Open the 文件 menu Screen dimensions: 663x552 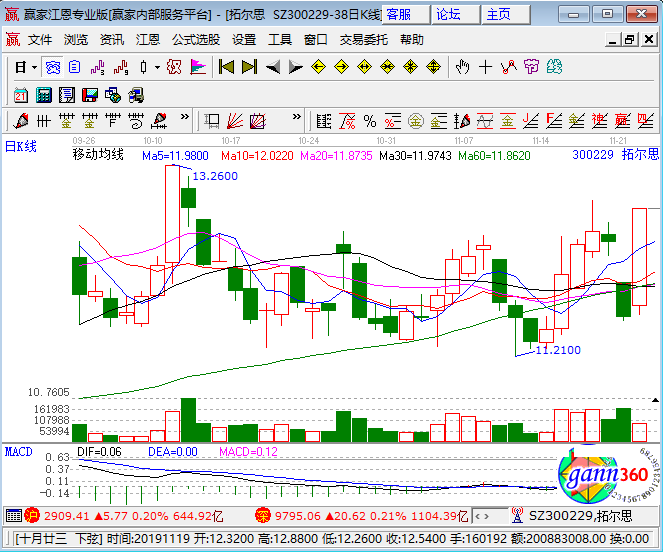(x=40, y=40)
